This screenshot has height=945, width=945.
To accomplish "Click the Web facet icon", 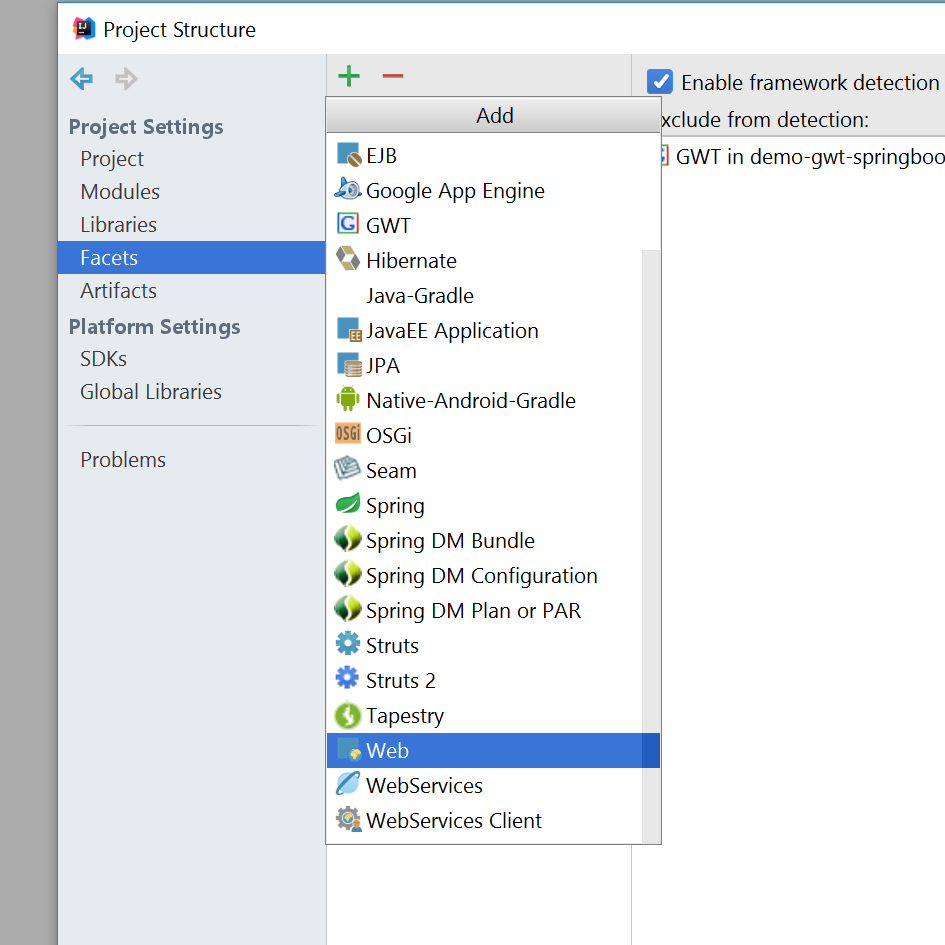I will pos(348,750).
